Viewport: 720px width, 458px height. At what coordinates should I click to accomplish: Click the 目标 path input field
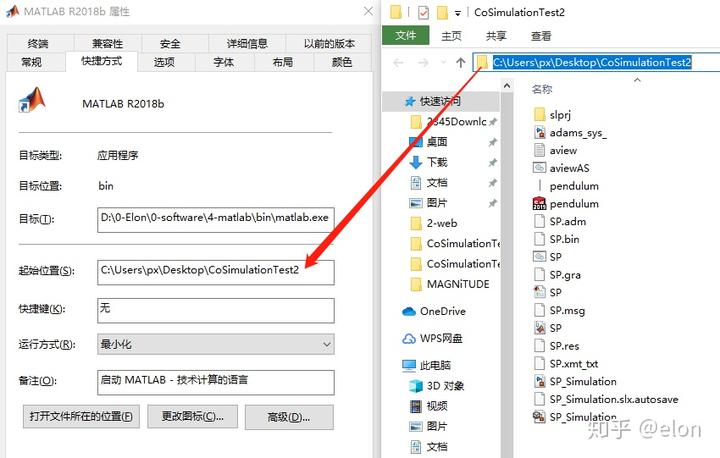[x=216, y=220]
